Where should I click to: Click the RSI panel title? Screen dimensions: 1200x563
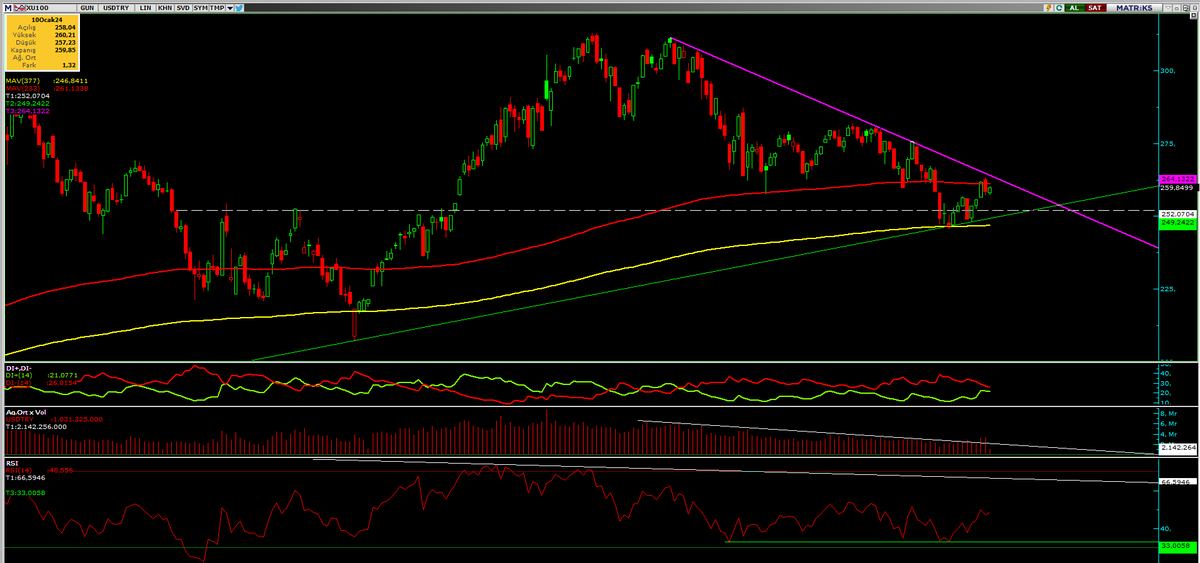12,464
